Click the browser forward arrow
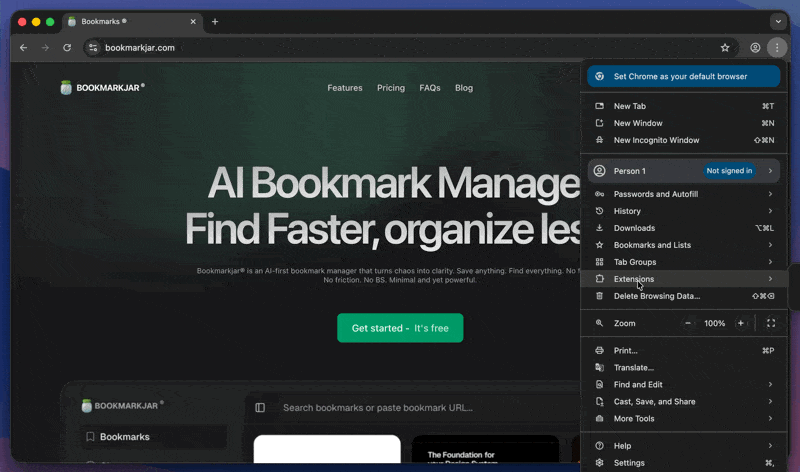Screen dimensions: 800x472 [45, 47]
